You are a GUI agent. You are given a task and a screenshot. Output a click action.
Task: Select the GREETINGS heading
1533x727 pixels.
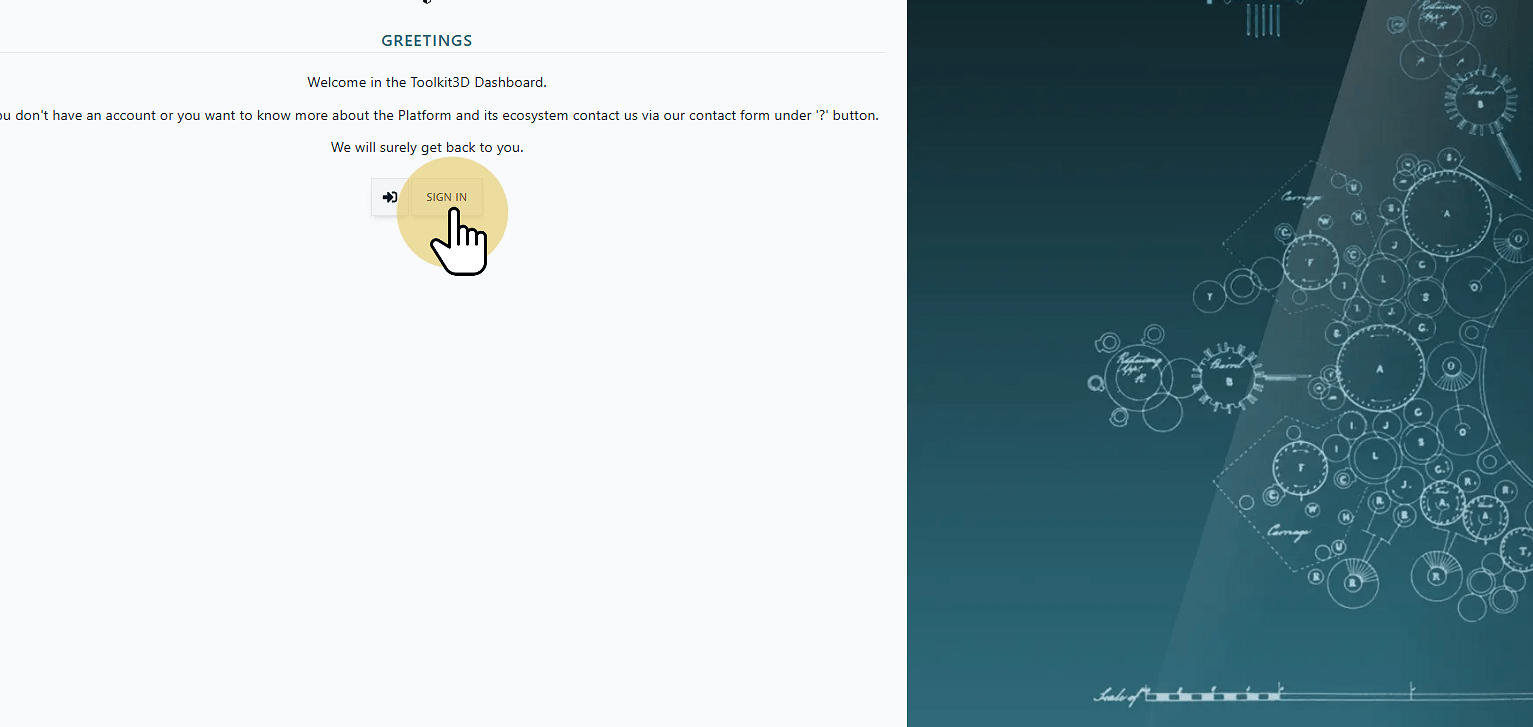427,41
